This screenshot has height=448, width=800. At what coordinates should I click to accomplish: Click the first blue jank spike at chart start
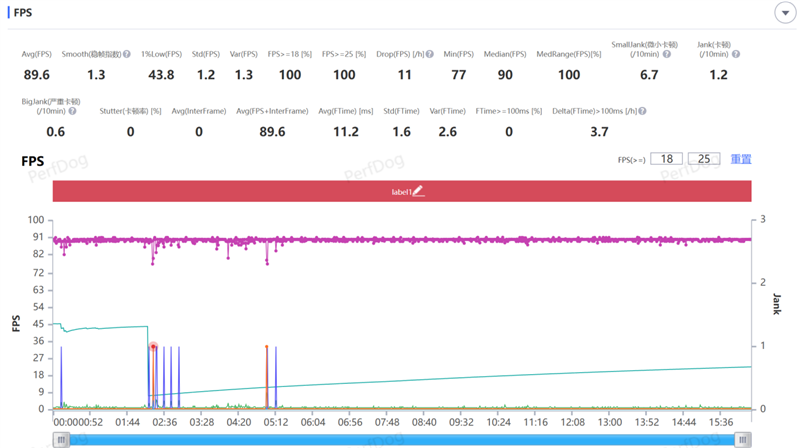pos(61,375)
